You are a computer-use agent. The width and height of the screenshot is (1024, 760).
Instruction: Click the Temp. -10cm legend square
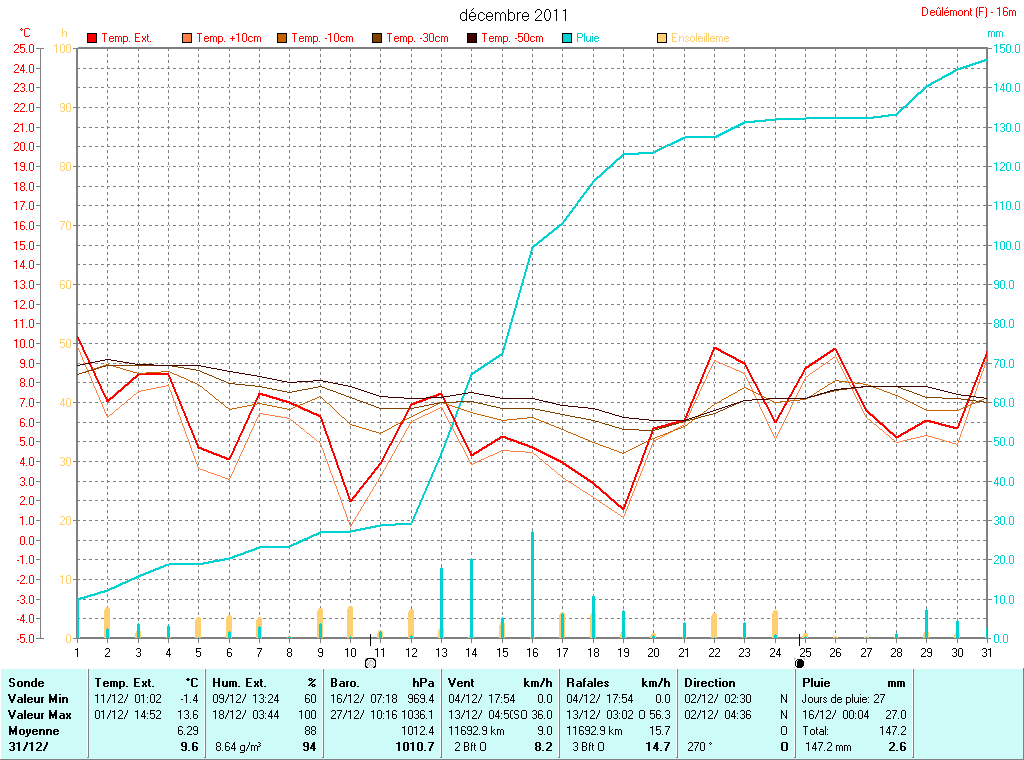coord(282,38)
